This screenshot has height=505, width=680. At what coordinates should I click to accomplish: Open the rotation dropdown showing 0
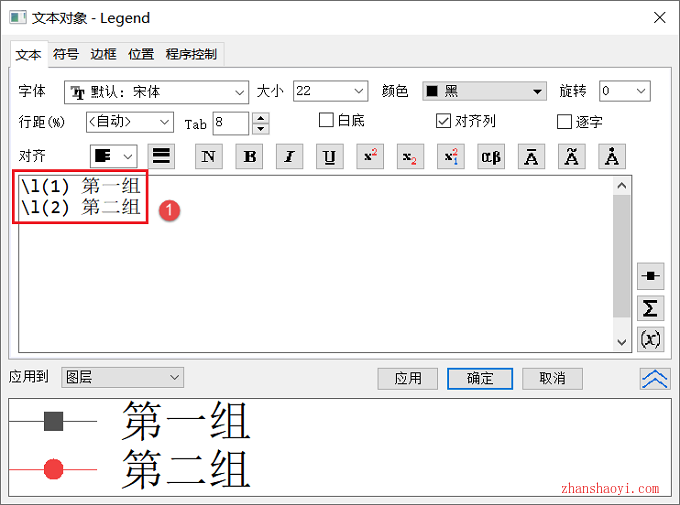pyautogui.click(x=625, y=91)
